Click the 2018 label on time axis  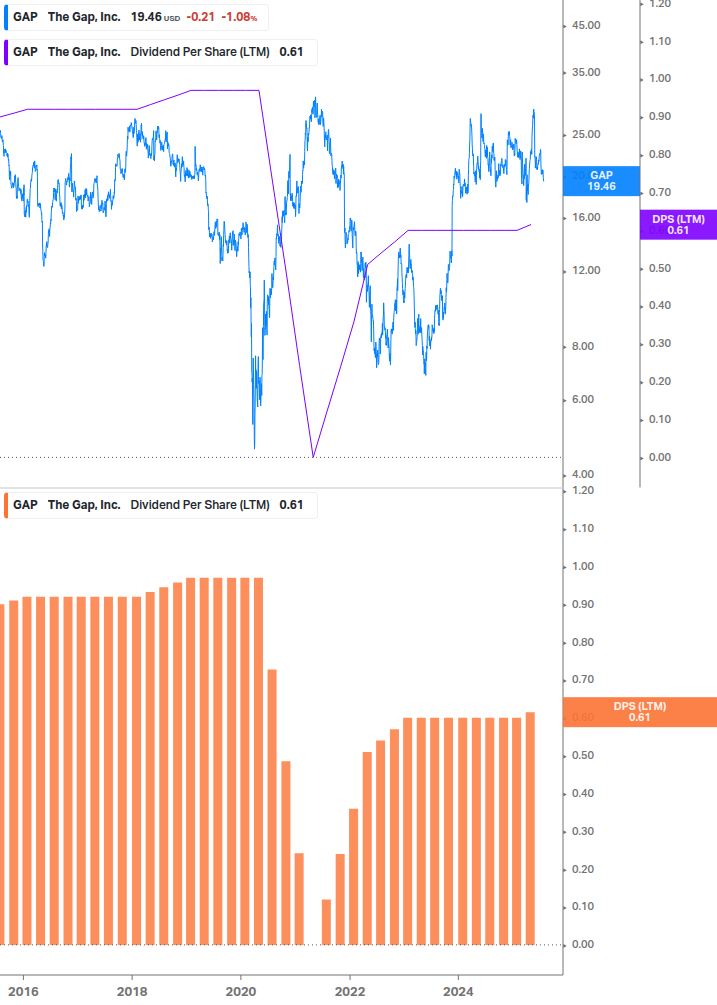click(132, 992)
